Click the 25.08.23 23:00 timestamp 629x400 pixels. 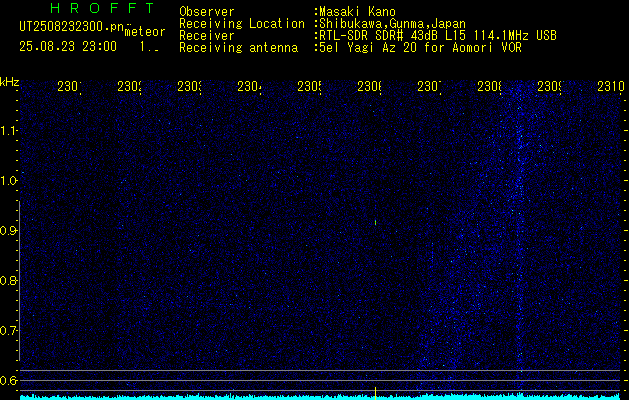pos(68,47)
